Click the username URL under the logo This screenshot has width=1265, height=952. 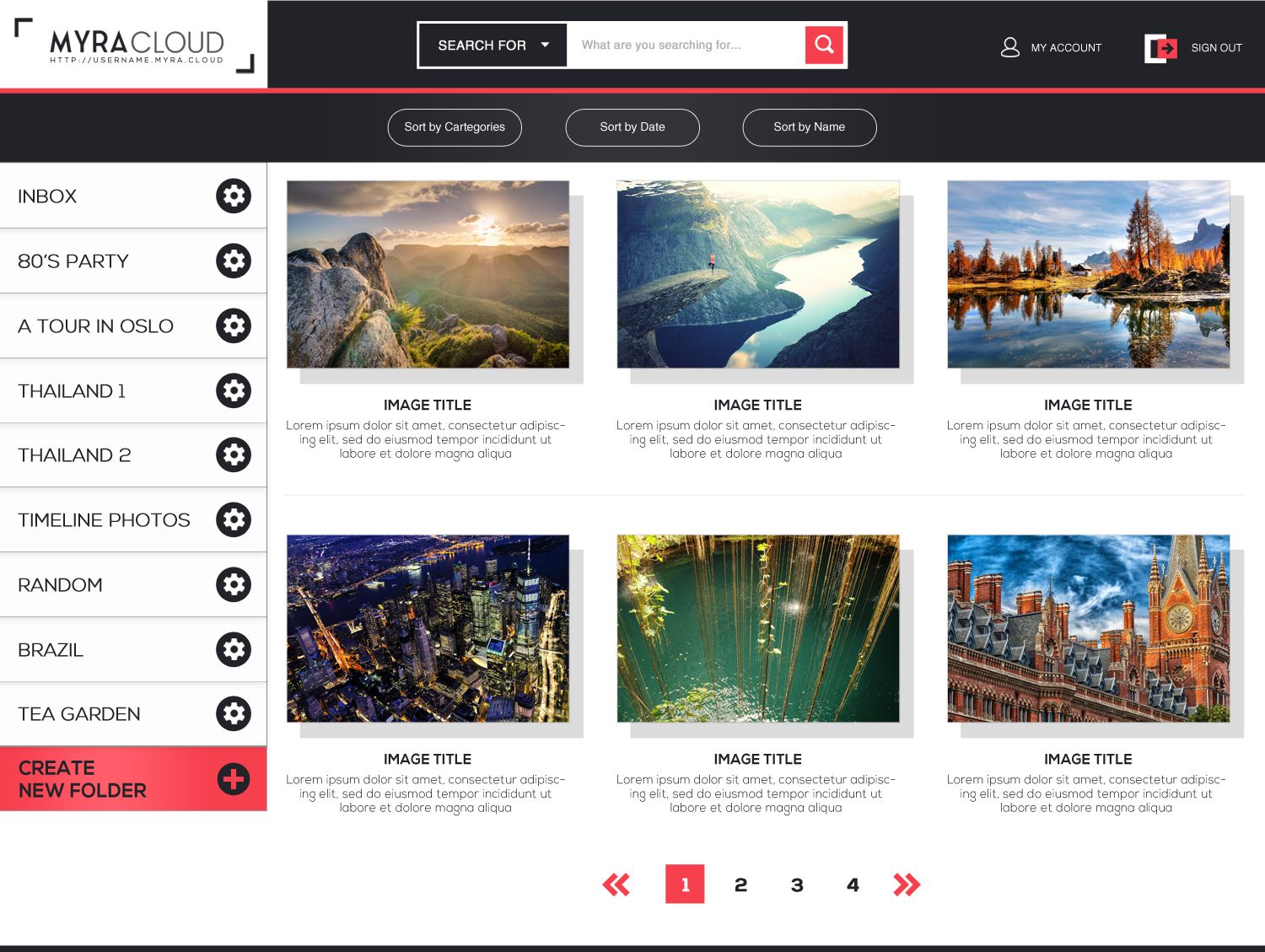coord(137,61)
